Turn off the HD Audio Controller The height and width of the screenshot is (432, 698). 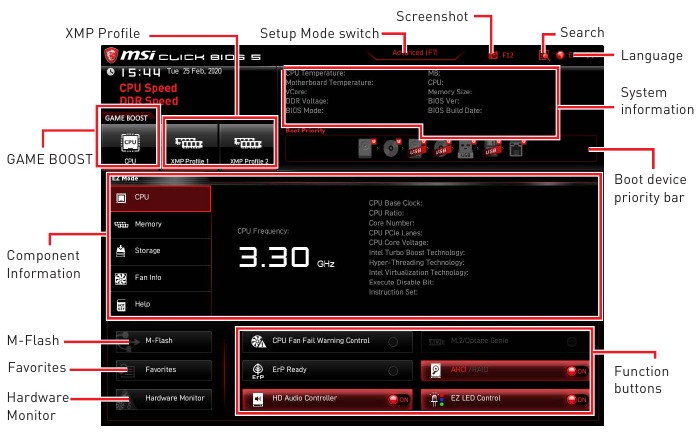(327, 399)
